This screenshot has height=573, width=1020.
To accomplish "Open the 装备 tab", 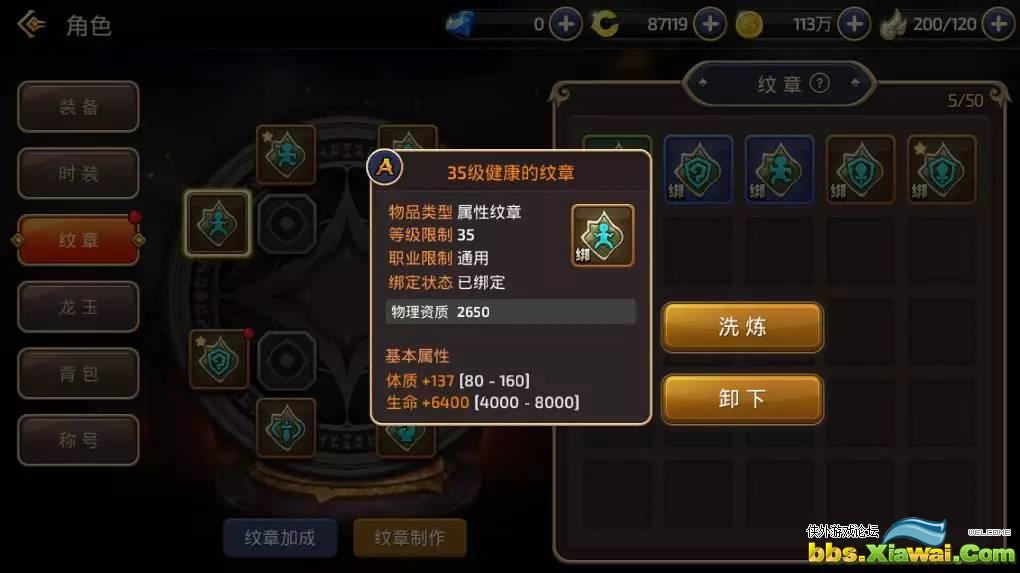I will [x=78, y=107].
